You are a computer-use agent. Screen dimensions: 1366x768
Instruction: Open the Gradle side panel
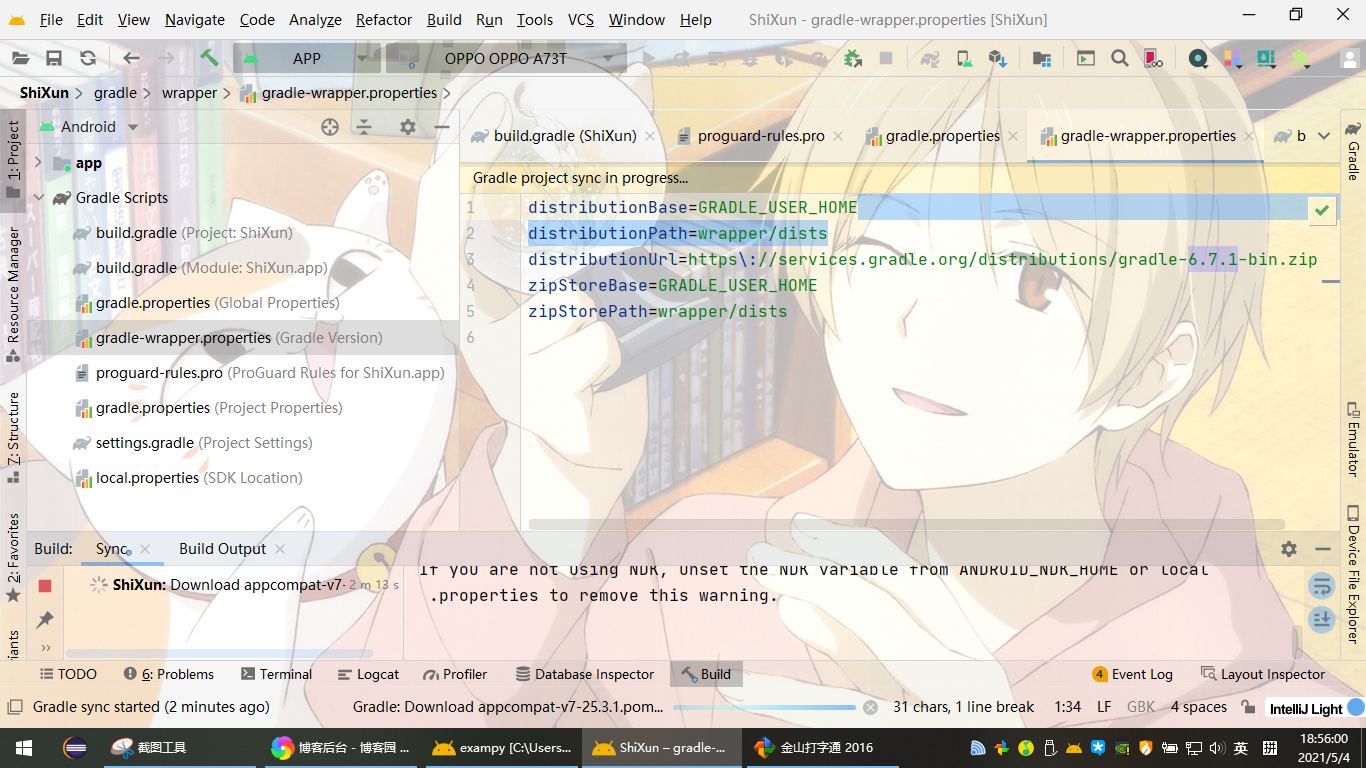1353,150
